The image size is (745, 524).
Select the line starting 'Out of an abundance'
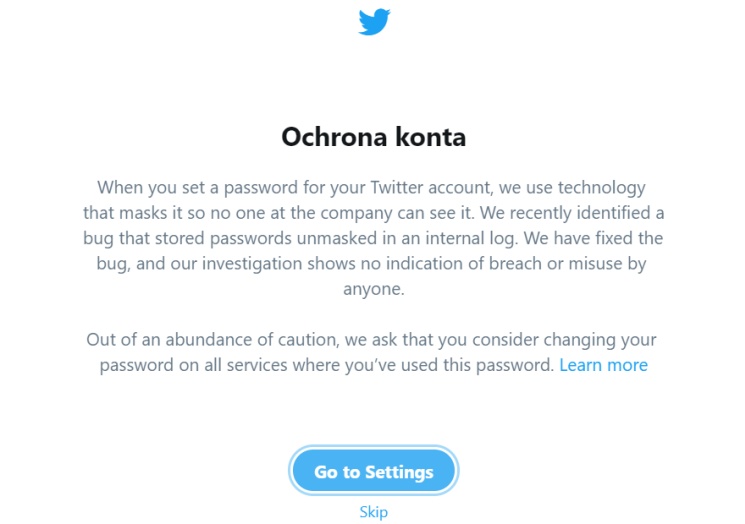coord(372,340)
